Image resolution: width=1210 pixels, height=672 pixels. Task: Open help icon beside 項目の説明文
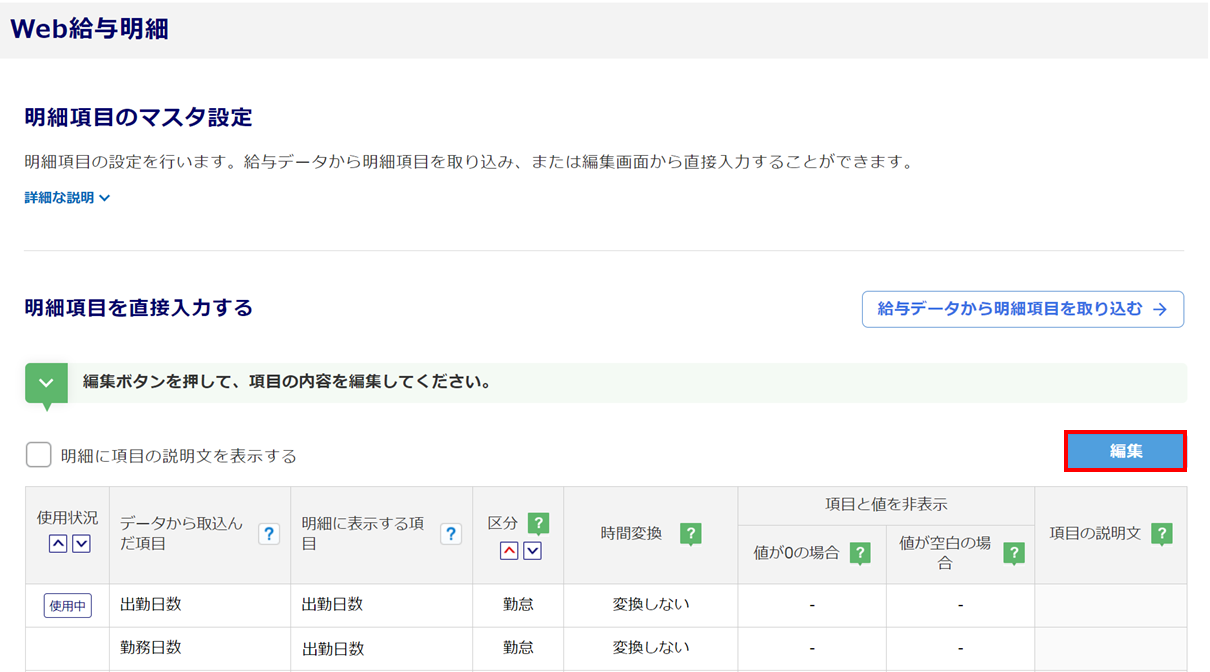pos(1161,534)
